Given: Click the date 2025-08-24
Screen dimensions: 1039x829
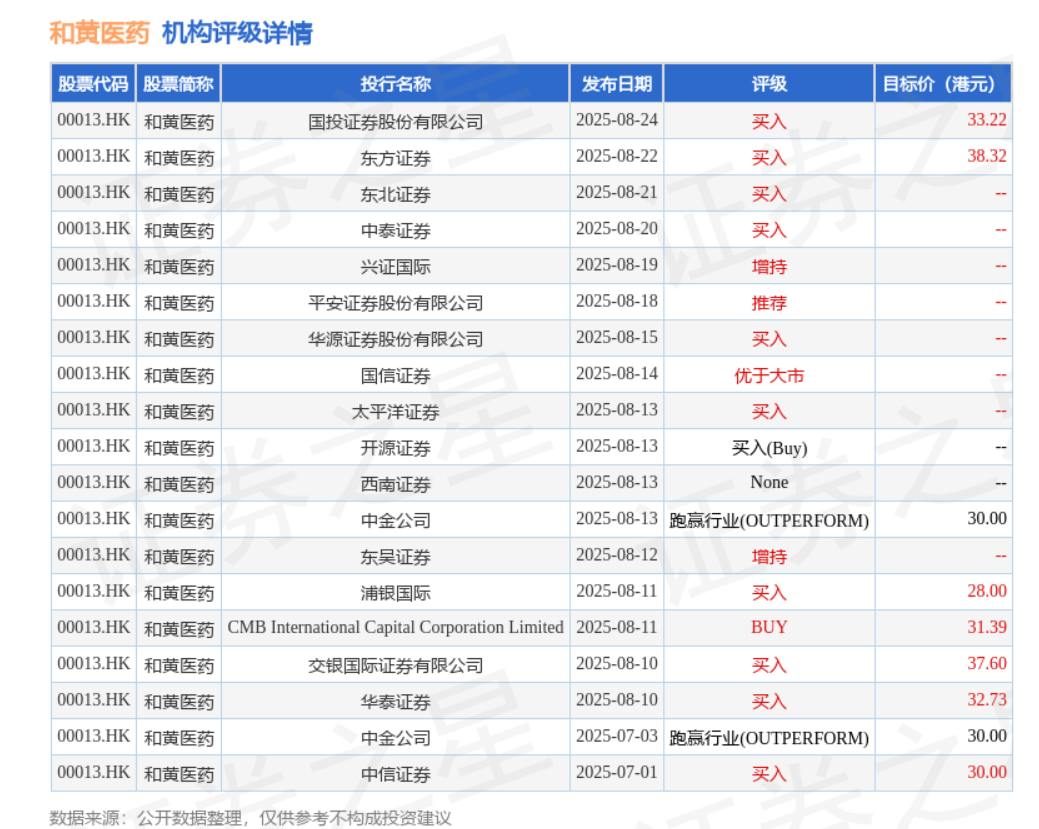Looking at the screenshot, I should pyautogui.click(x=616, y=120).
